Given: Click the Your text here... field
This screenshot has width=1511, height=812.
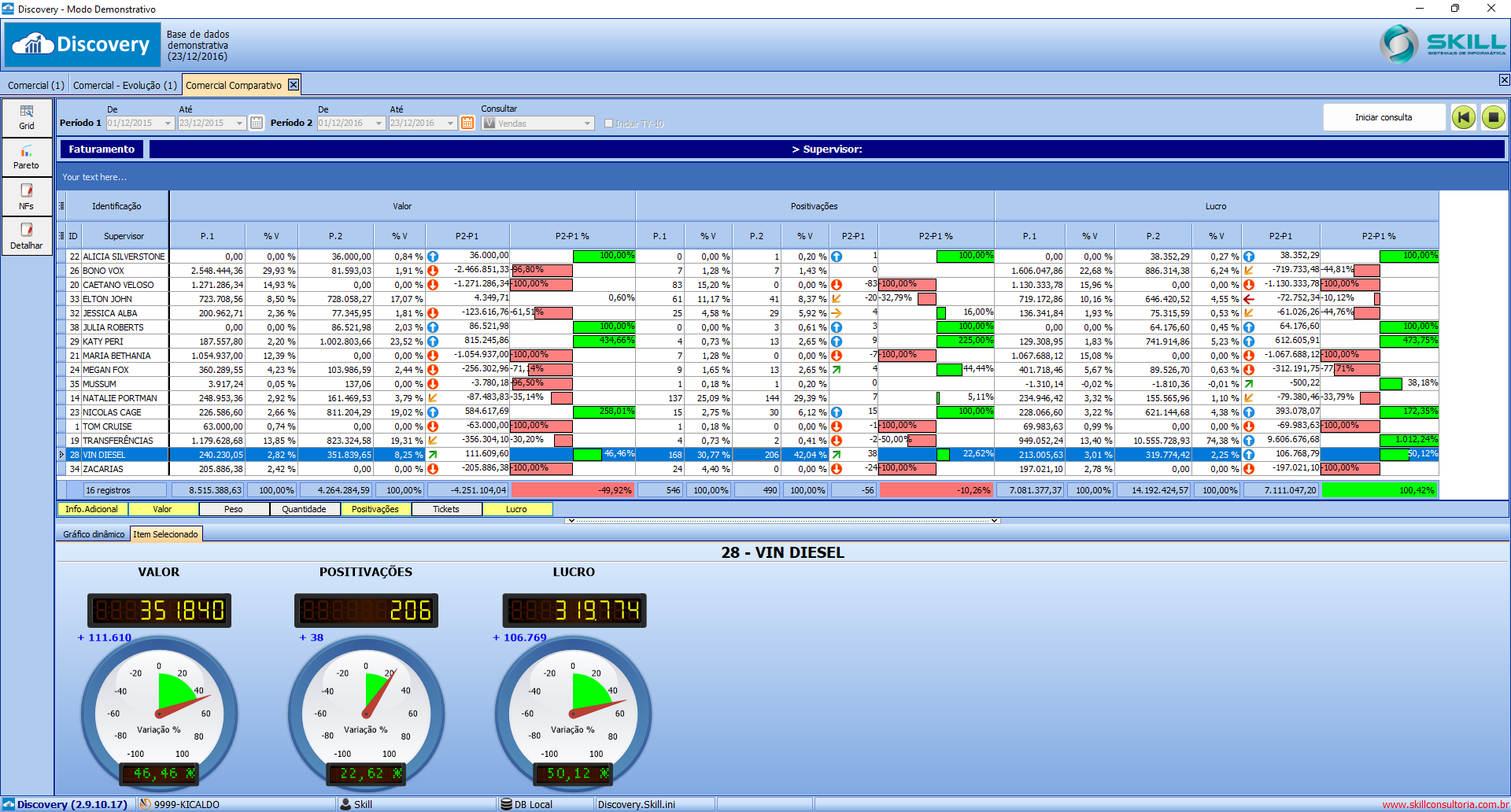Looking at the screenshot, I should pyautogui.click(x=782, y=177).
